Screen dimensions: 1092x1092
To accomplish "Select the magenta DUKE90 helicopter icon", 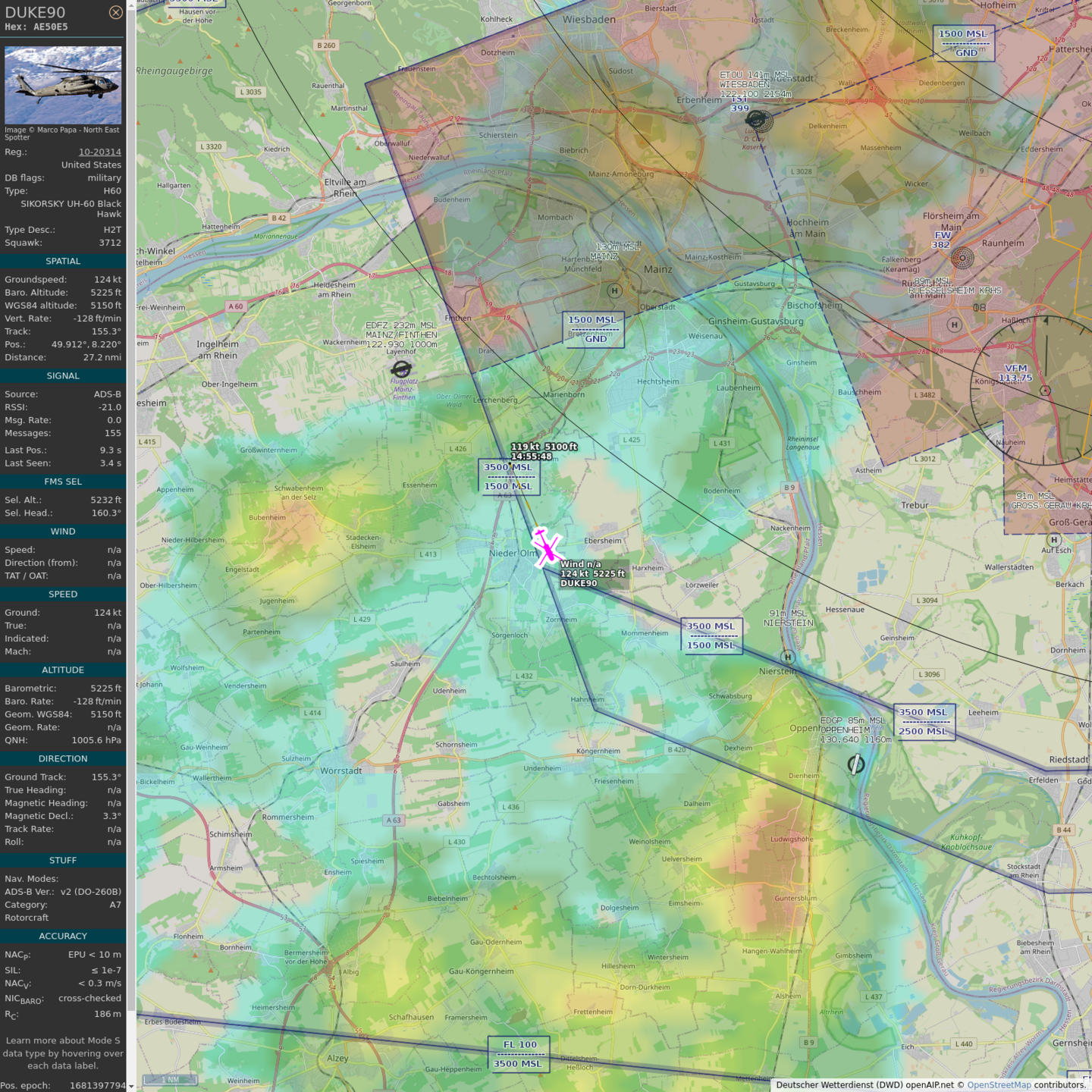I will (x=546, y=547).
